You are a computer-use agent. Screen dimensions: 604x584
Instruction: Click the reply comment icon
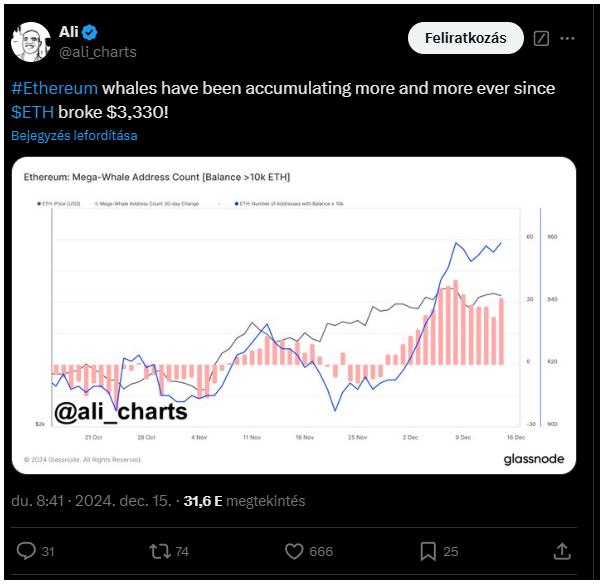pyautogui.click(x=26, y=551)
